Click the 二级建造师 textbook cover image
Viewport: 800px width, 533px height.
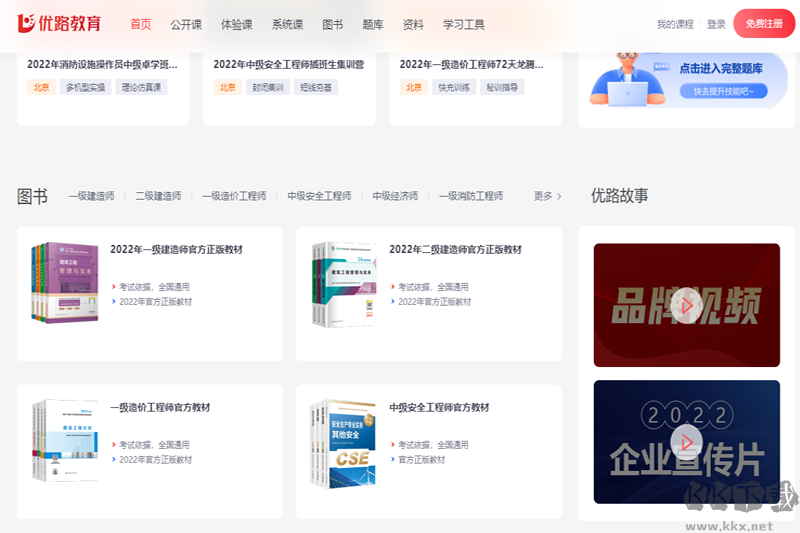[x=344, y=284]
